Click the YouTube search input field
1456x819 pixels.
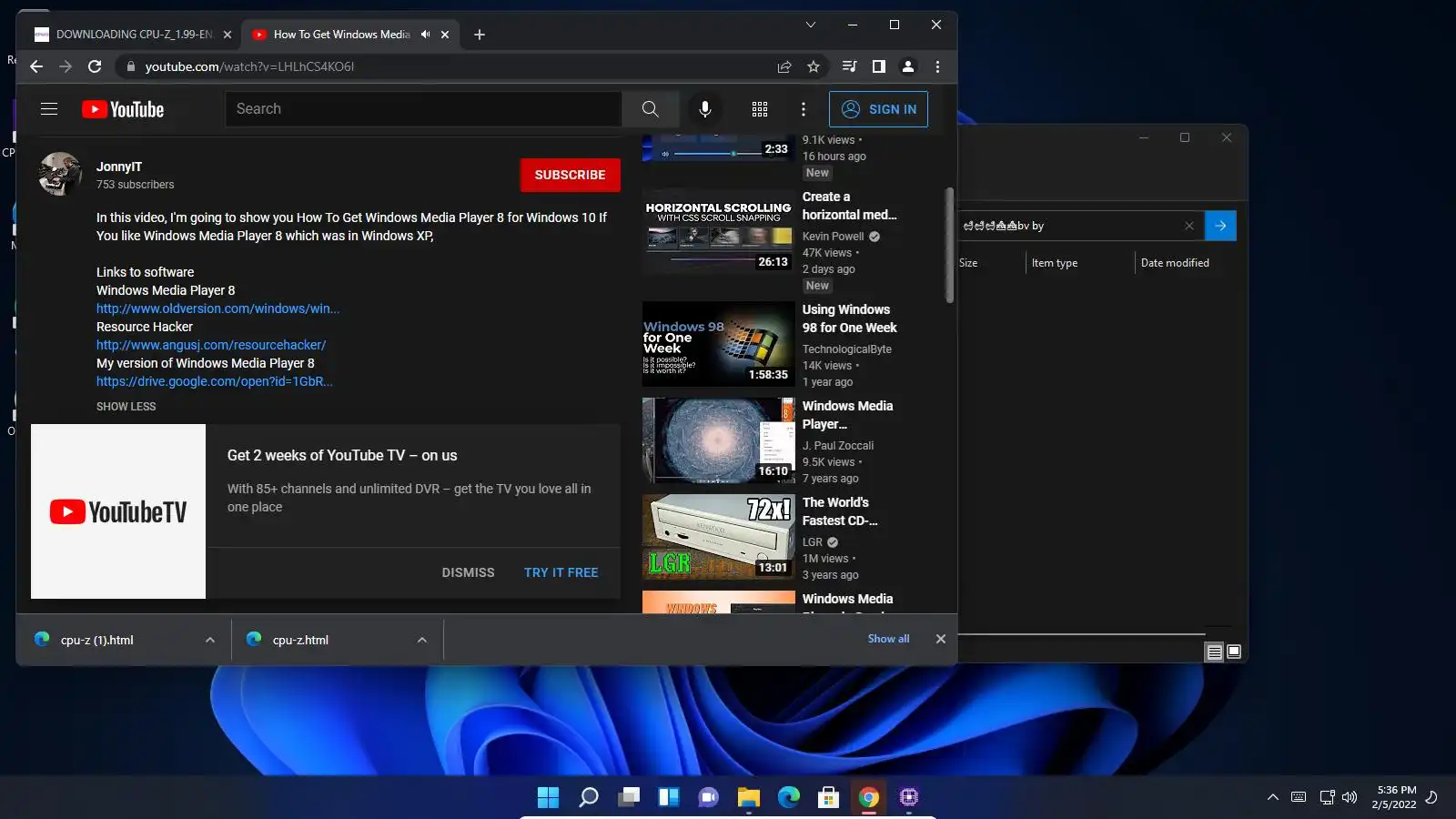423,109
